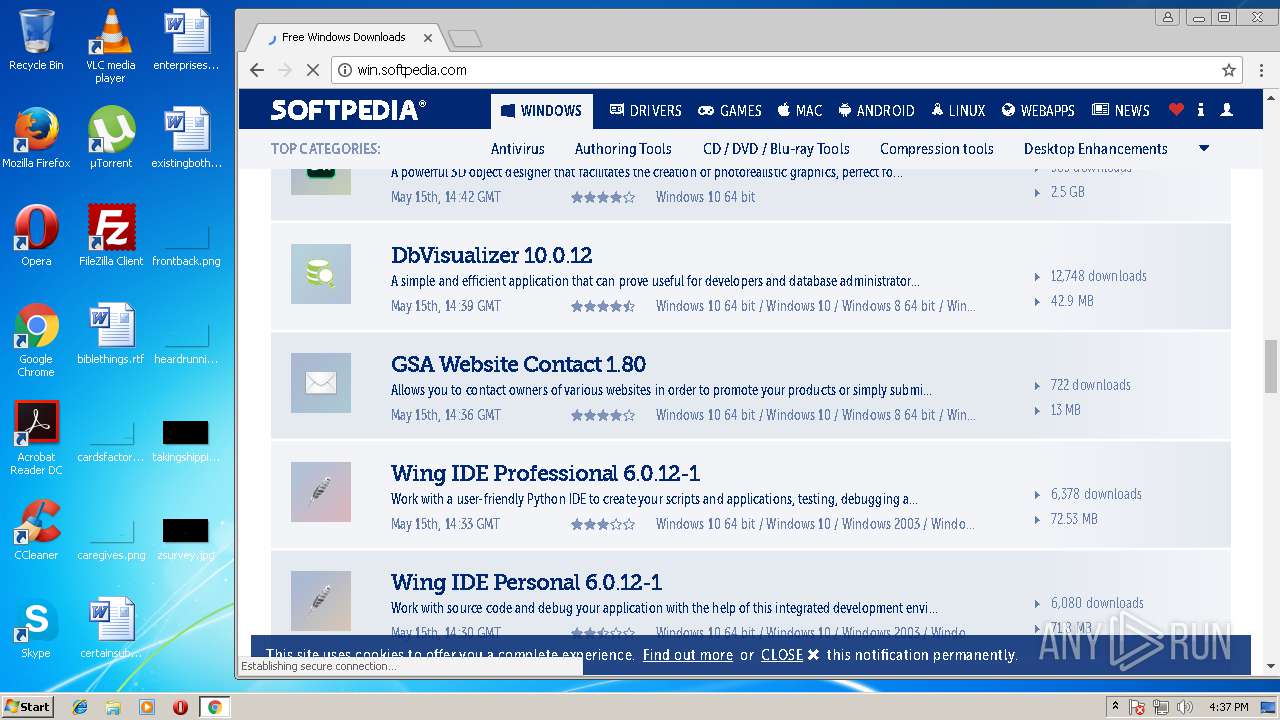Launch µTorrent desktop shortcut
The height and width of the screenshot is (720, 1280).
click(110, 138)
